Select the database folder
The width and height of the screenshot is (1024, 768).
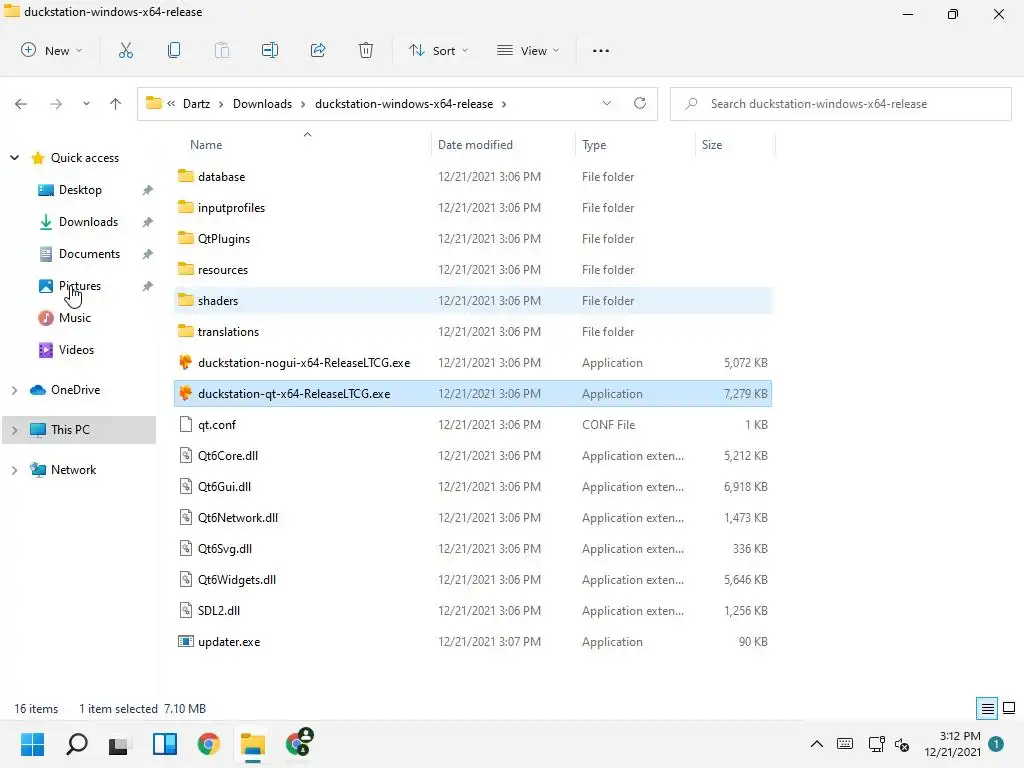pyautogui.click(x=473, y=177)
